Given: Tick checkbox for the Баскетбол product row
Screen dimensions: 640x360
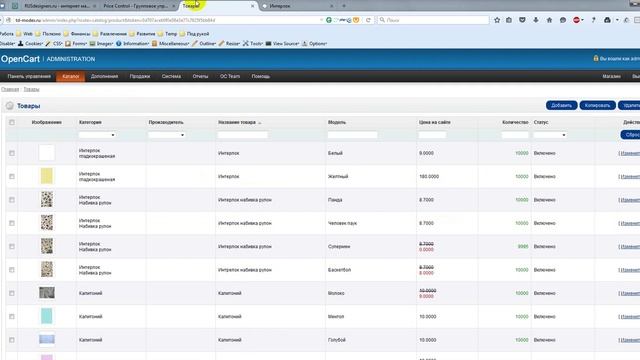Looking at the screenshot, I should click(x=12, y=270).
